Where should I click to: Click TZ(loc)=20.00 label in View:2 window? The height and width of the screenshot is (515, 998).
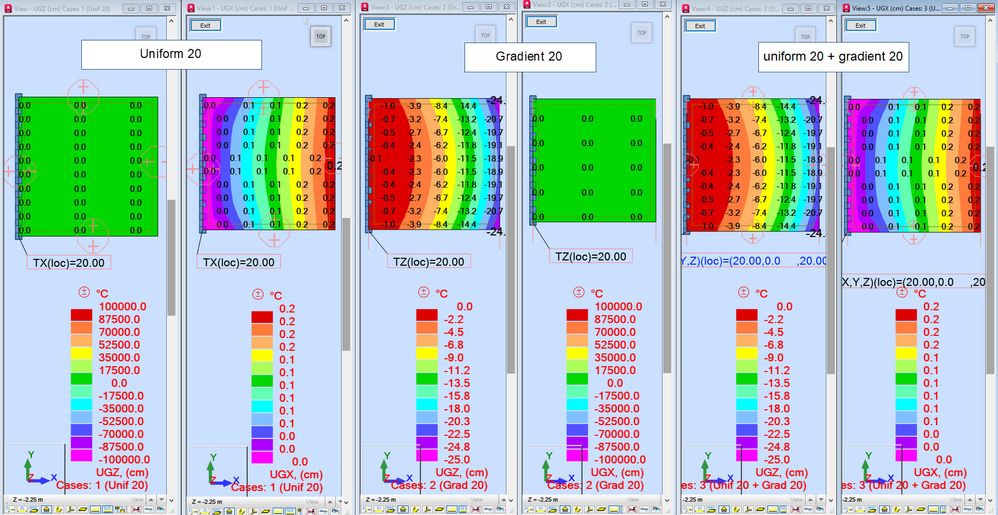[x=591, y=256]
